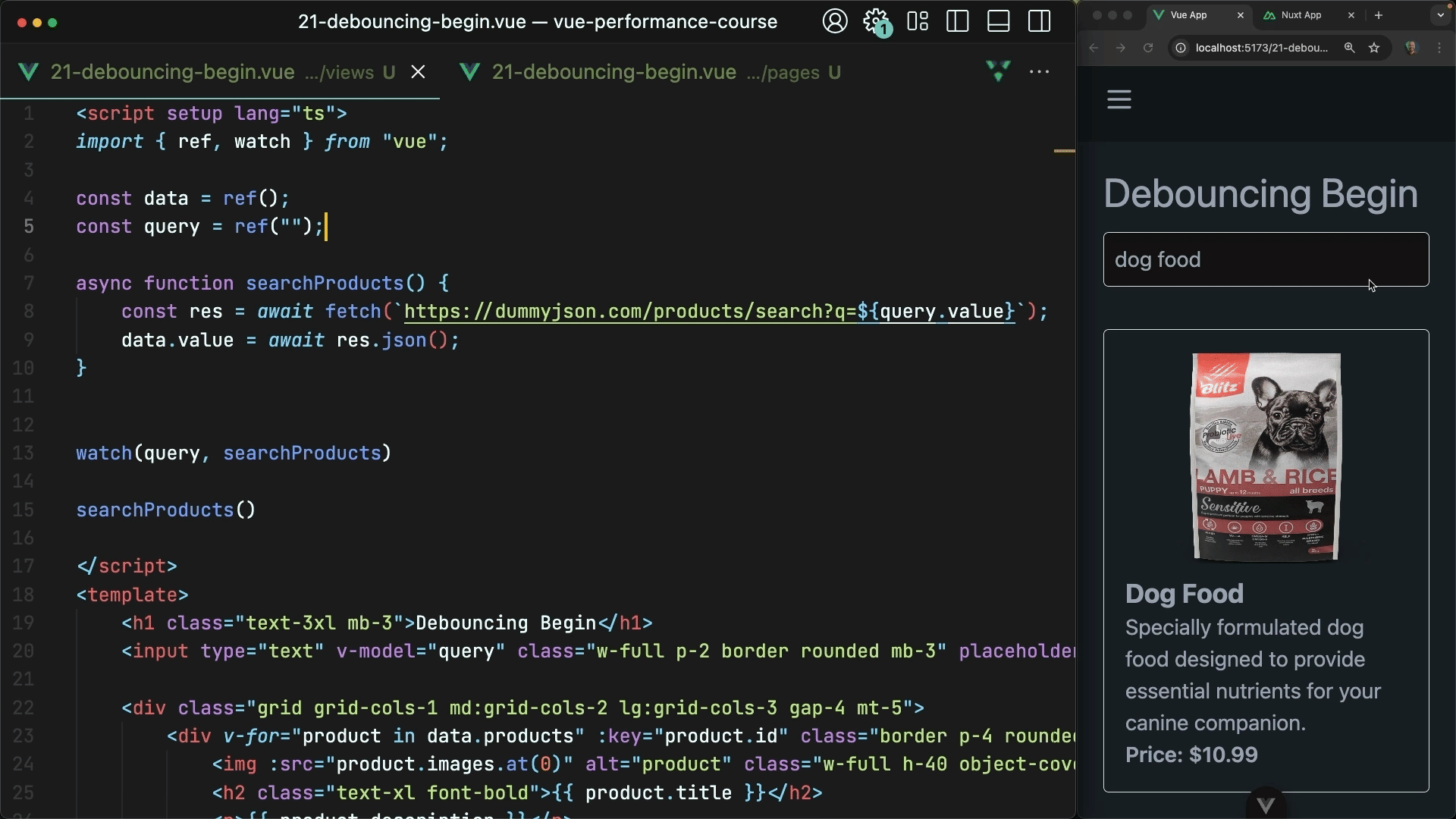Click the input element code on line 20
The image size is (1456, 819).
click(x=598, y=651)
